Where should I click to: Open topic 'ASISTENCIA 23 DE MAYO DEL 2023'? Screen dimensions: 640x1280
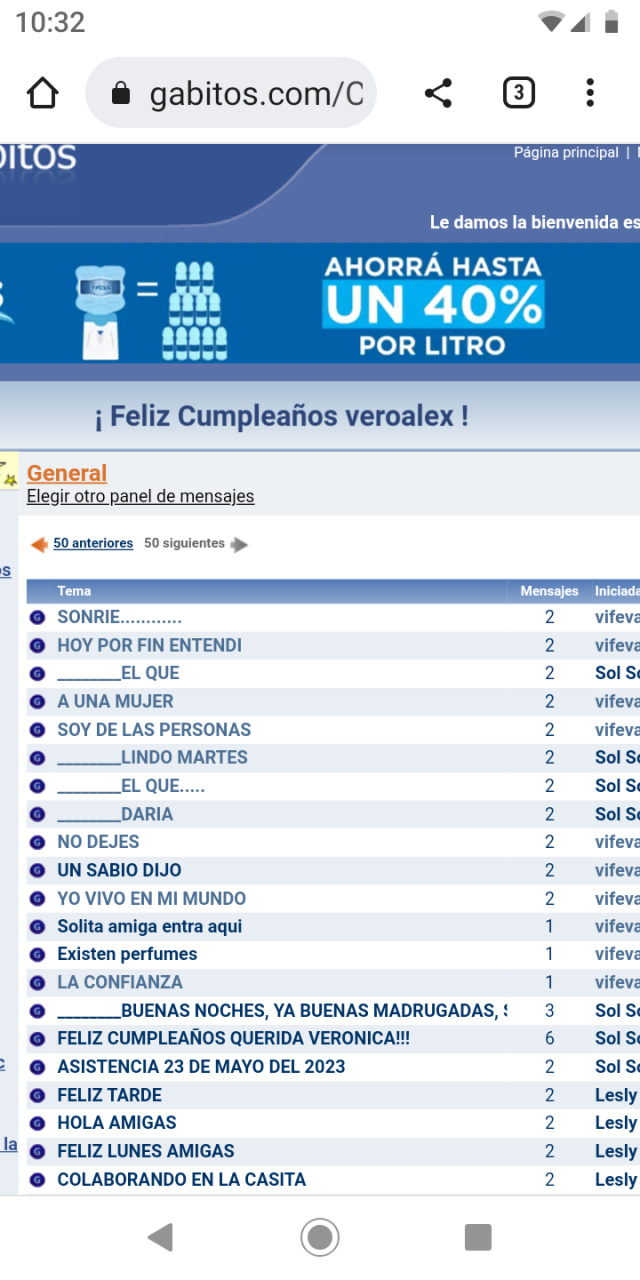point(201,1067)
